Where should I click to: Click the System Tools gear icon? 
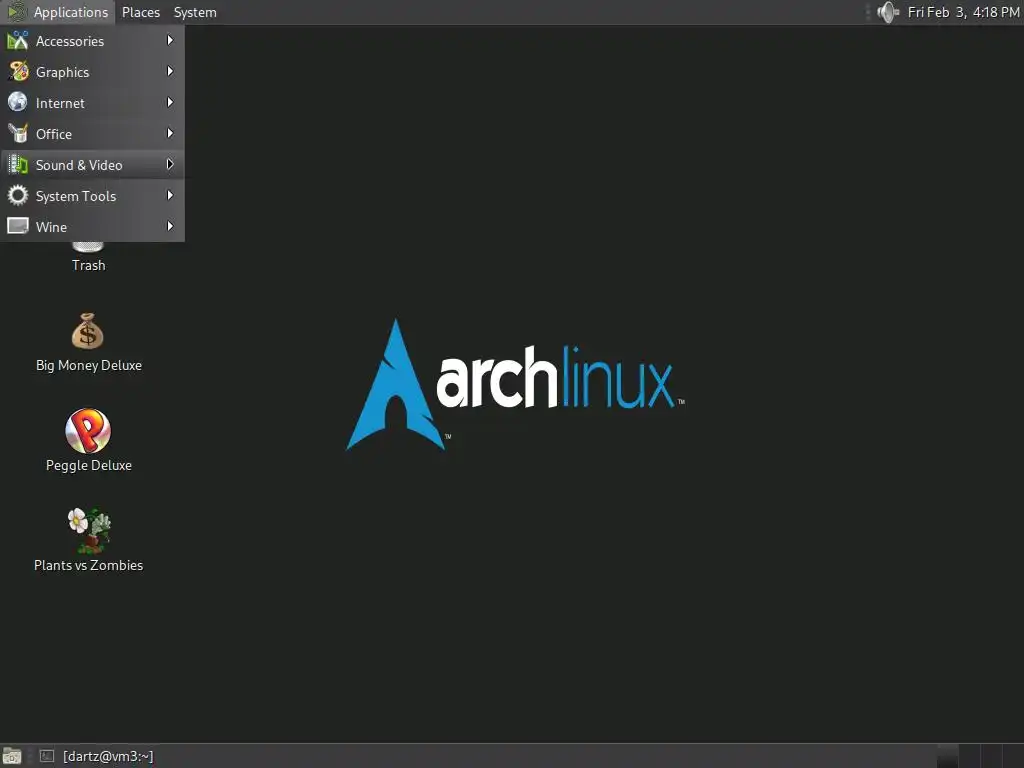click(x=18, y=195)
